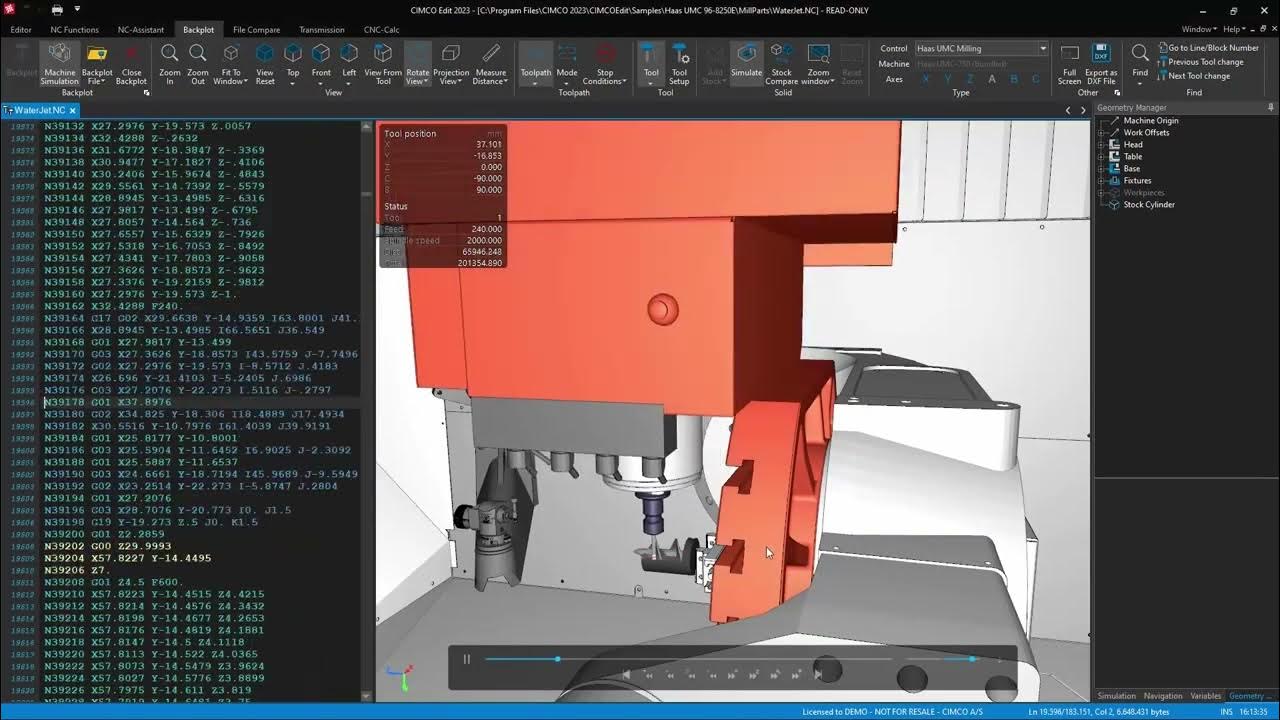Open the NC Functions ribbon tab
Image resolution: width=1280 pixels, height=720 pixels.
point(75,30)
